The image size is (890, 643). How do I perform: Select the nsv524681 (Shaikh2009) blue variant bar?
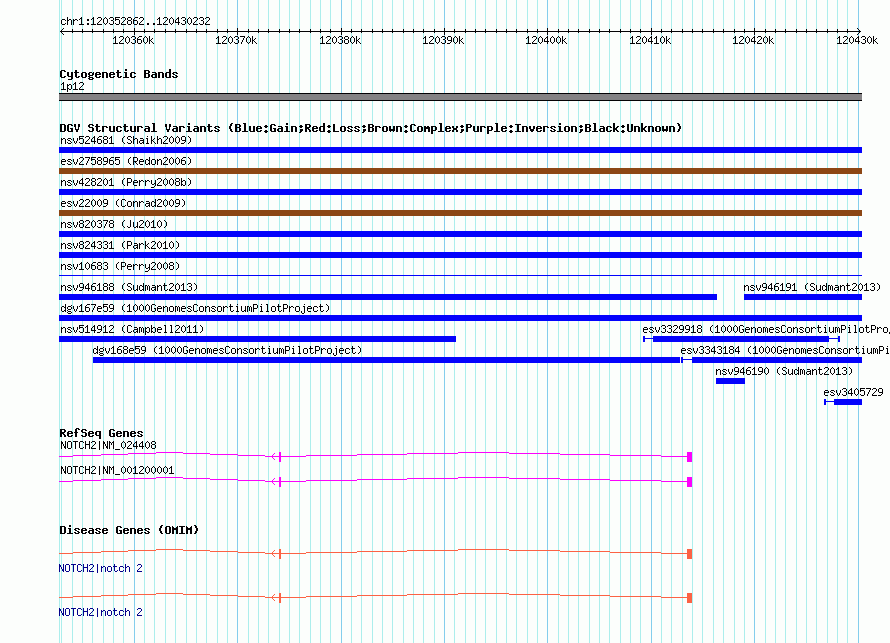(x=460, y=150)
